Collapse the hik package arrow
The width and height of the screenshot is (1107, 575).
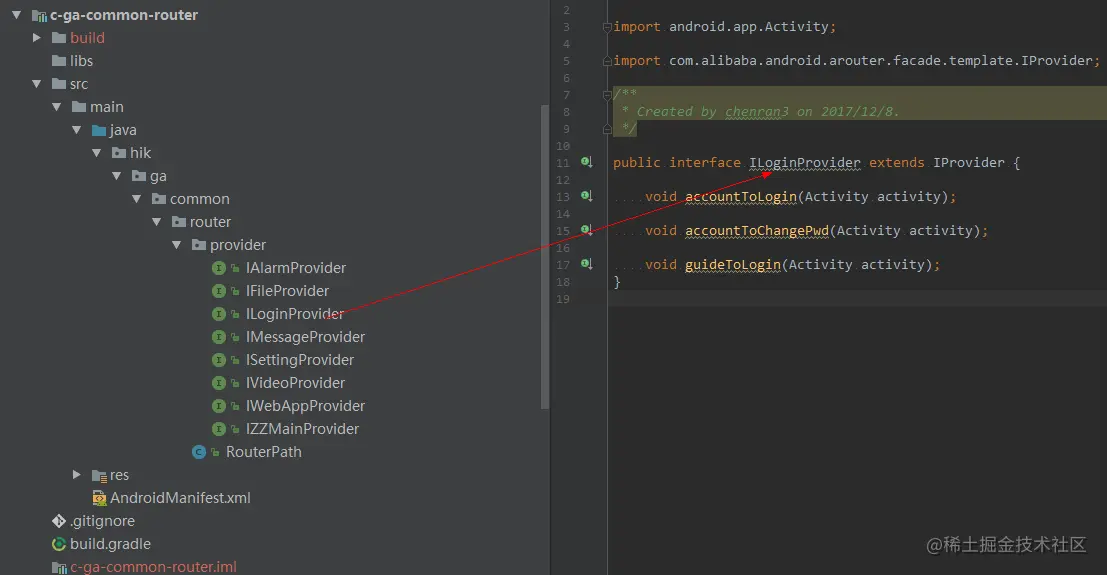(x=97, y=153)
